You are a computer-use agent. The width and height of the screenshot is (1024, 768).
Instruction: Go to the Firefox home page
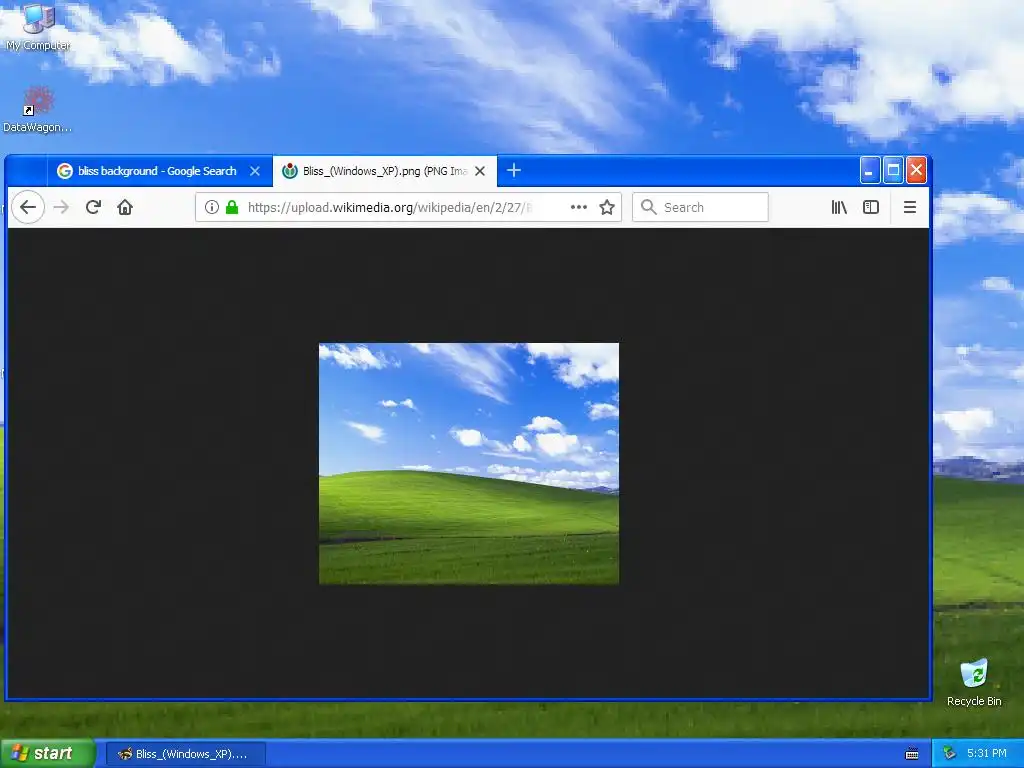[125, 207]
